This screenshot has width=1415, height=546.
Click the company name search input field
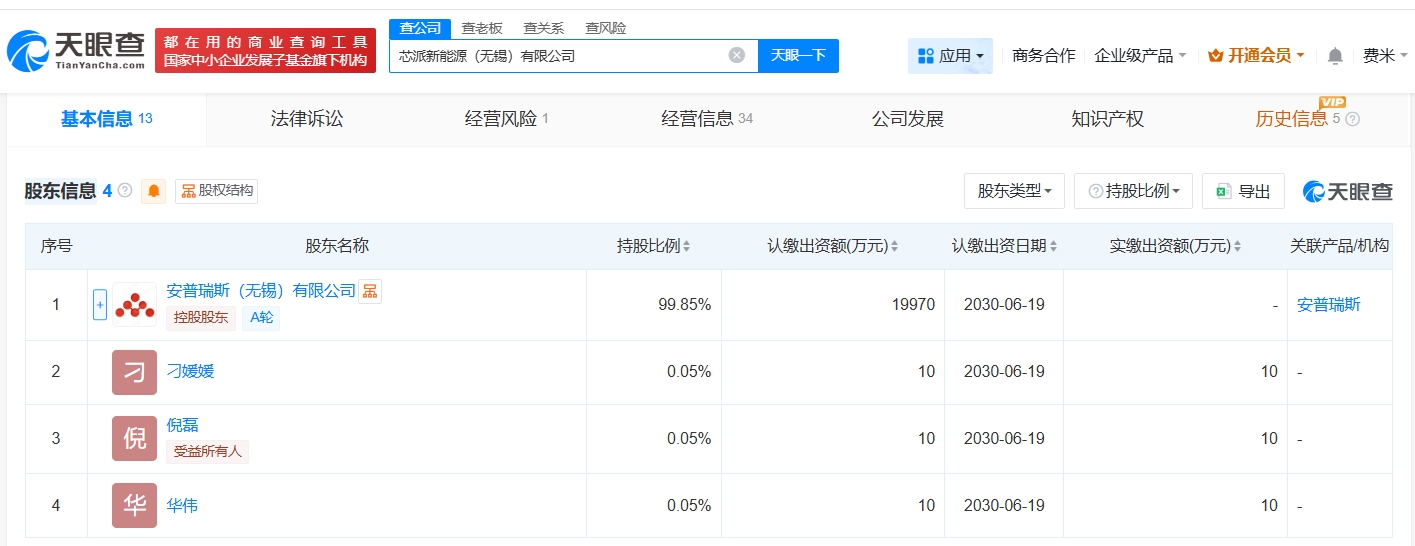coord(555,56)
